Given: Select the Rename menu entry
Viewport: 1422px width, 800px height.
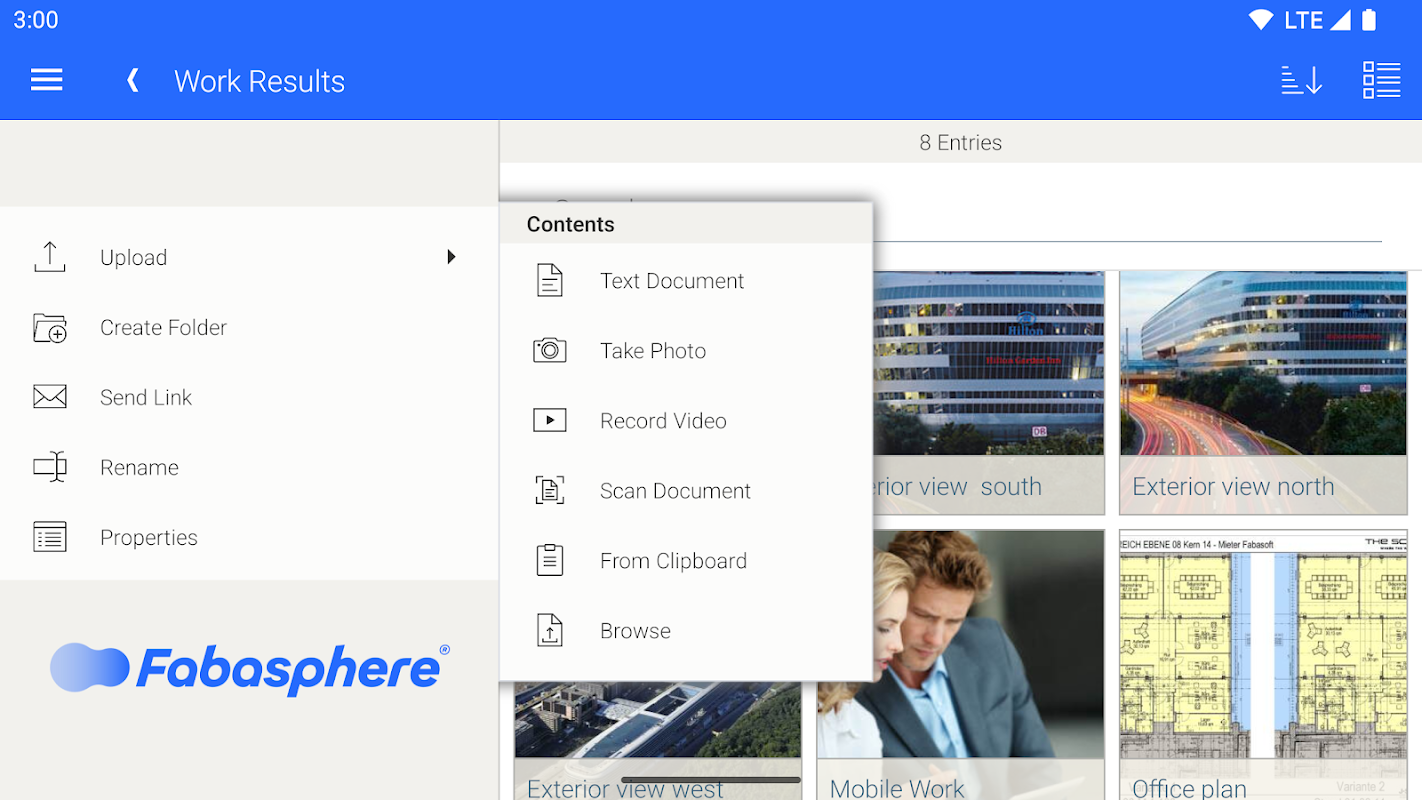Looking at the screenshot, I should point(249,467).
